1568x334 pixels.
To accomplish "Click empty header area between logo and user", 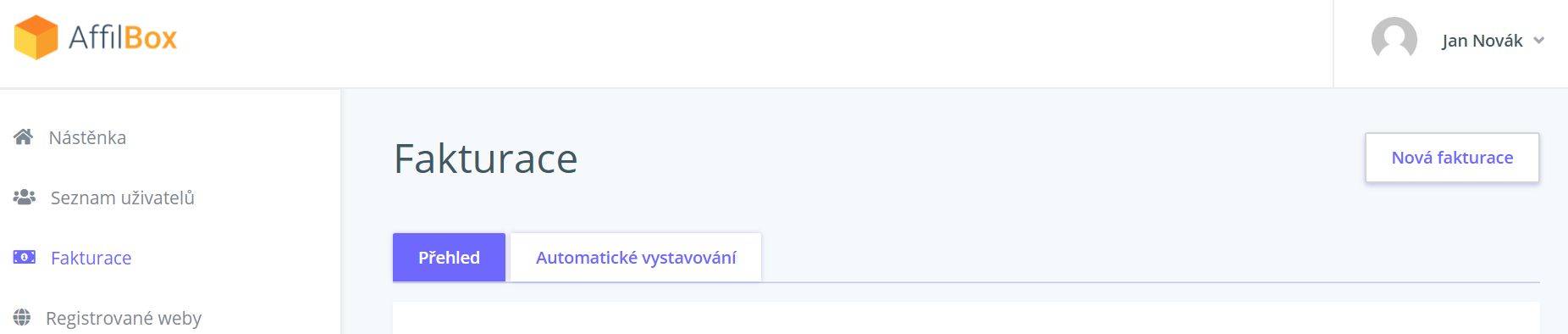I will click(754, 42).
